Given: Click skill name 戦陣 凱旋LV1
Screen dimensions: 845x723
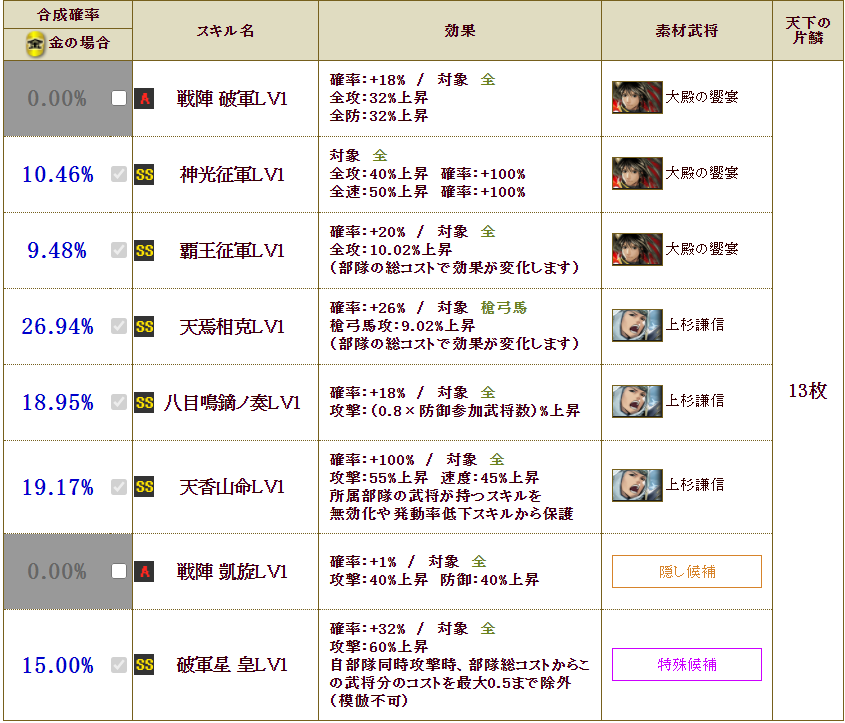Looking at the screenshot, I should (232, 572).
